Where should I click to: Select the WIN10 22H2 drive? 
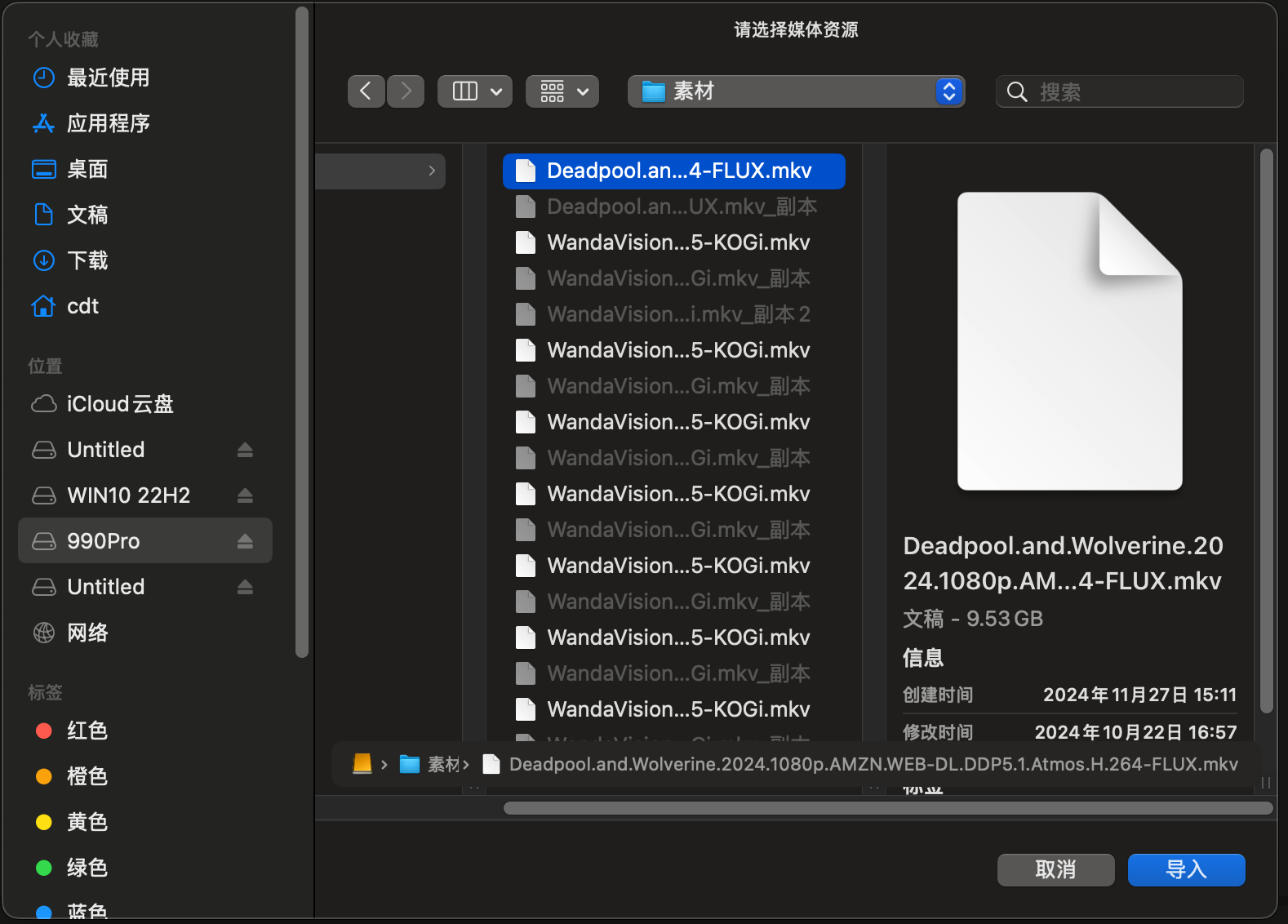[145, 495]
